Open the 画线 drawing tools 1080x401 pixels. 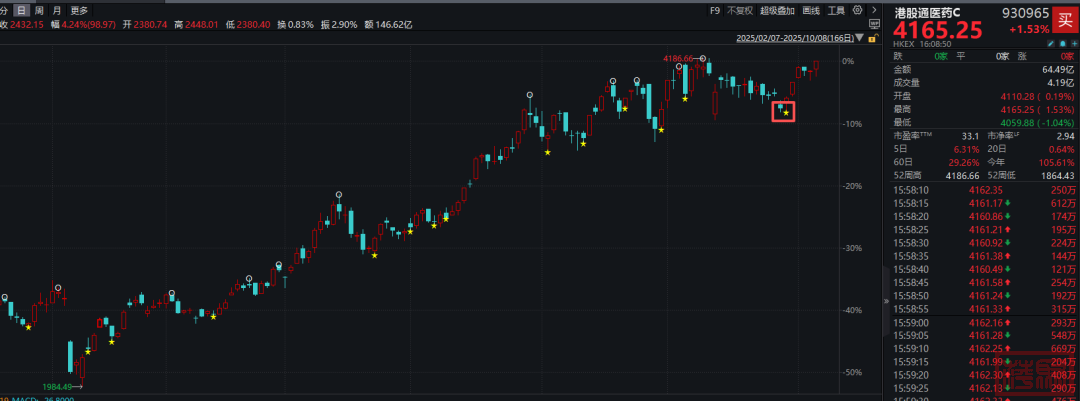pos(811,11)
